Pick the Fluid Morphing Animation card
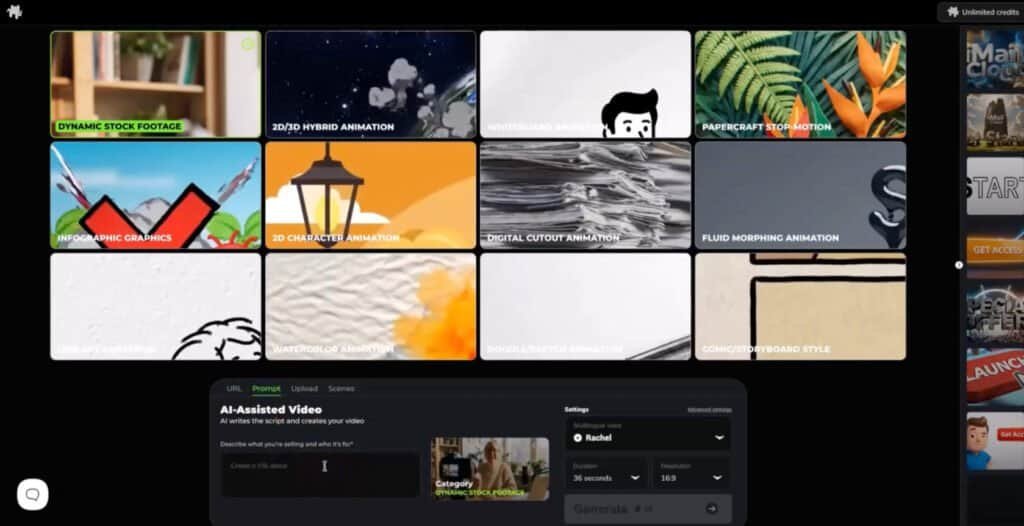 (x=800, y=195)
